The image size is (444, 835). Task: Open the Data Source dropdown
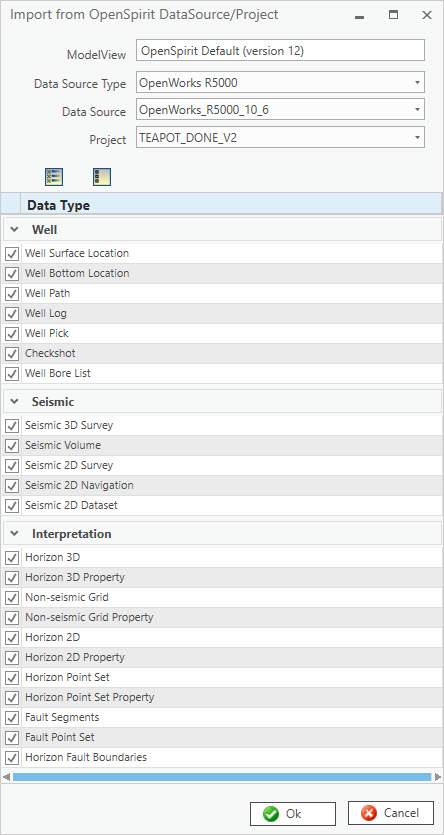(x=281, y=110)
